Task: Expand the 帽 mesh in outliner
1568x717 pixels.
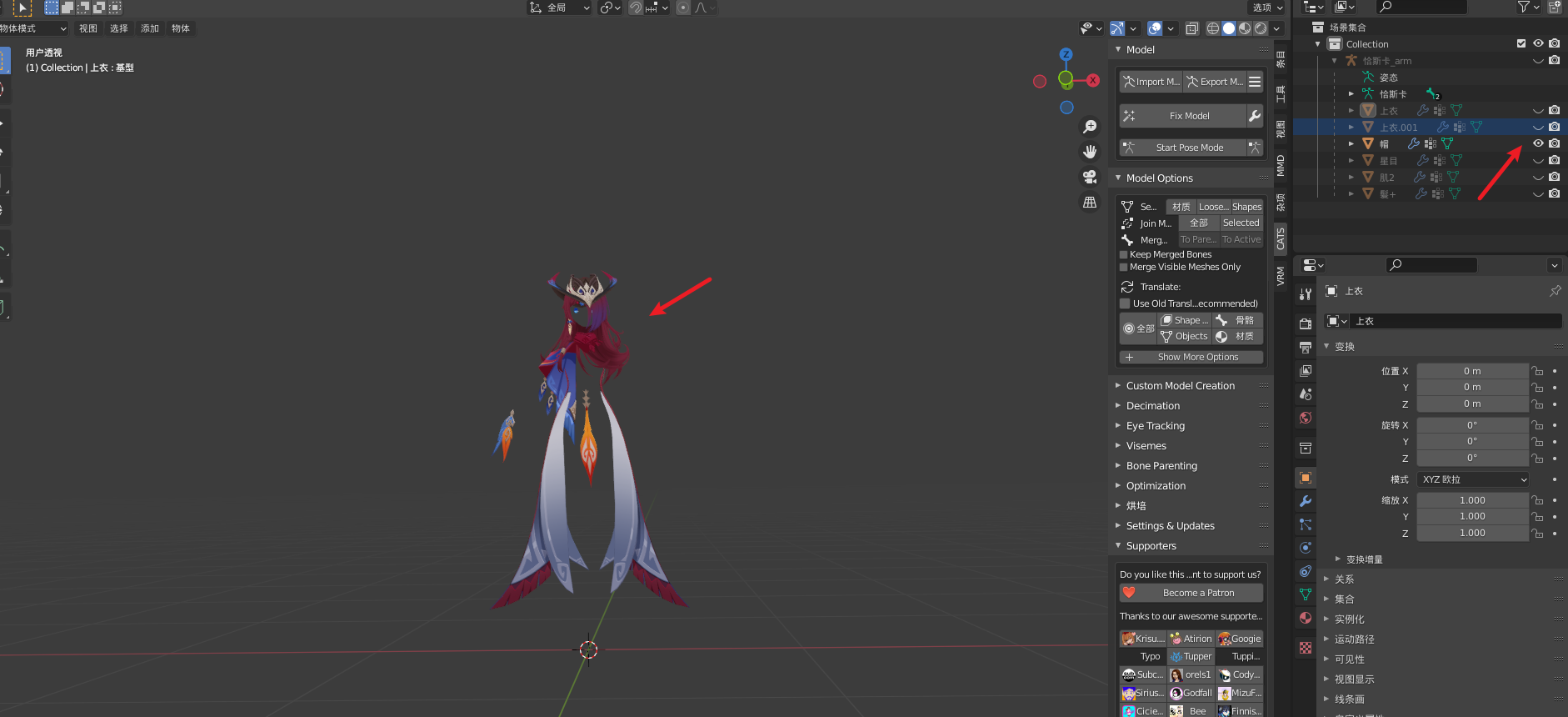Action: click(1351, 143)
